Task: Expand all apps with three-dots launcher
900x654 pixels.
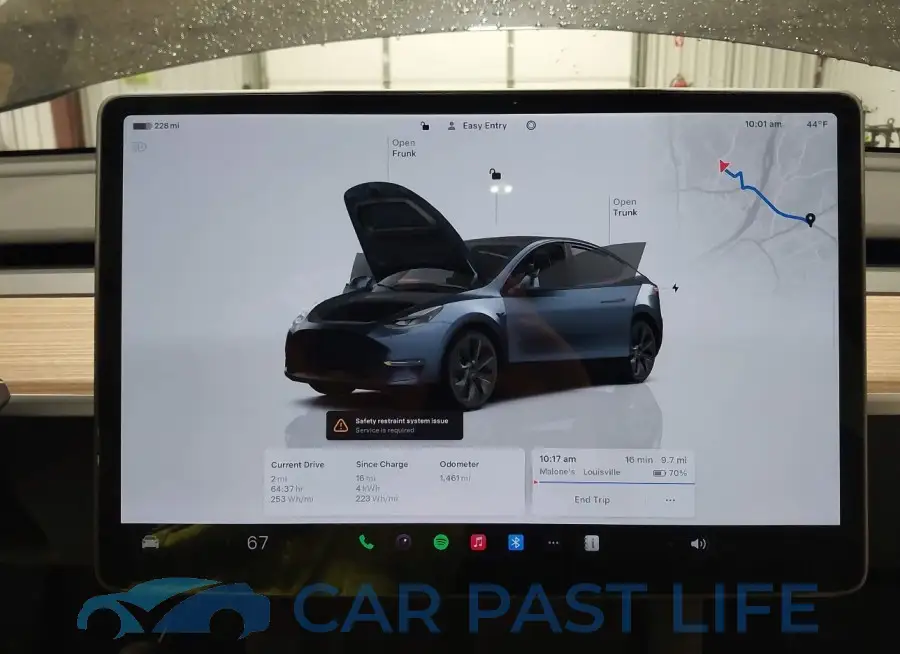Action: click(x=553, y=543)
